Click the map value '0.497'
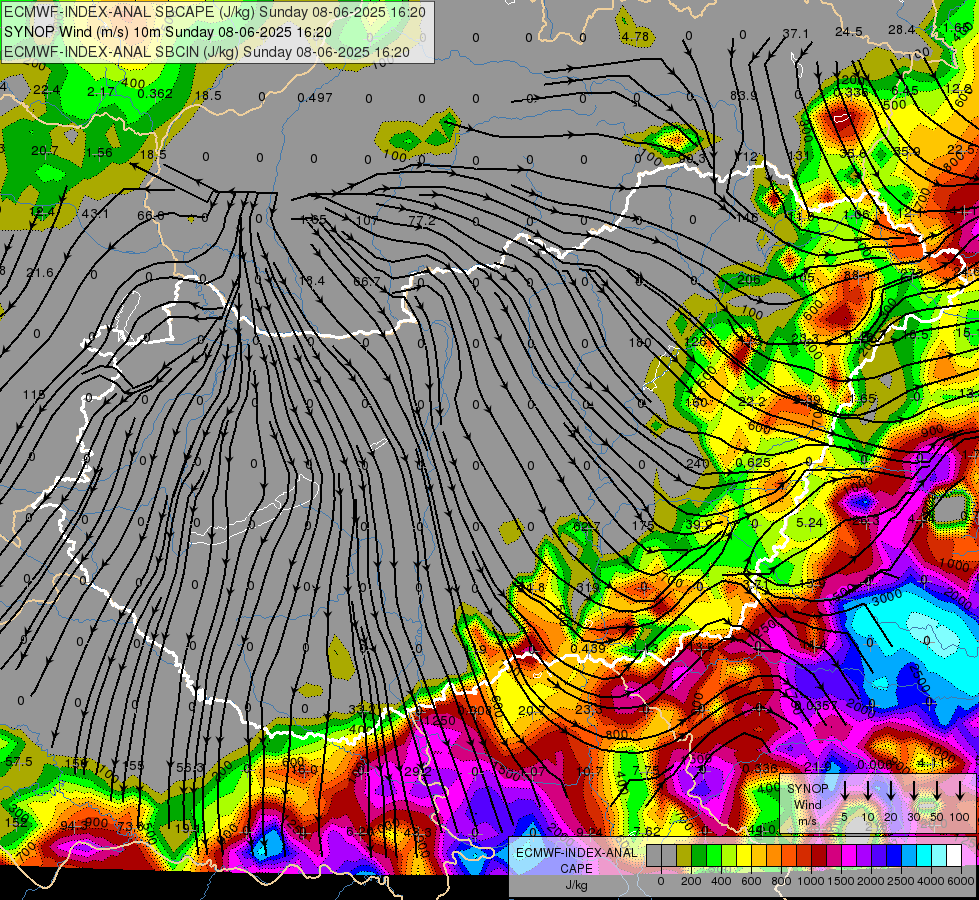 coord(315,97)
